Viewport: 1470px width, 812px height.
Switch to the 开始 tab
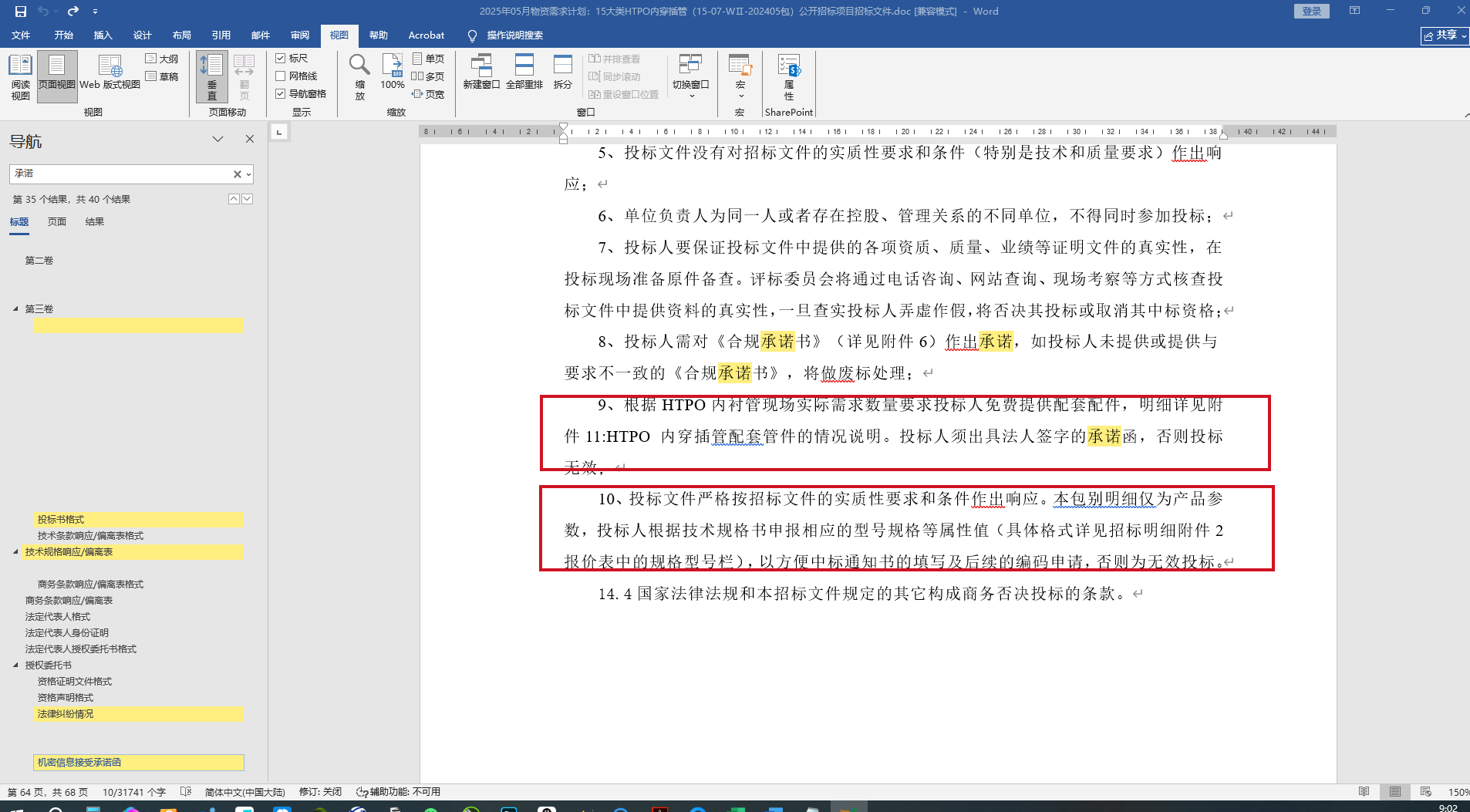tap(63, 35)
